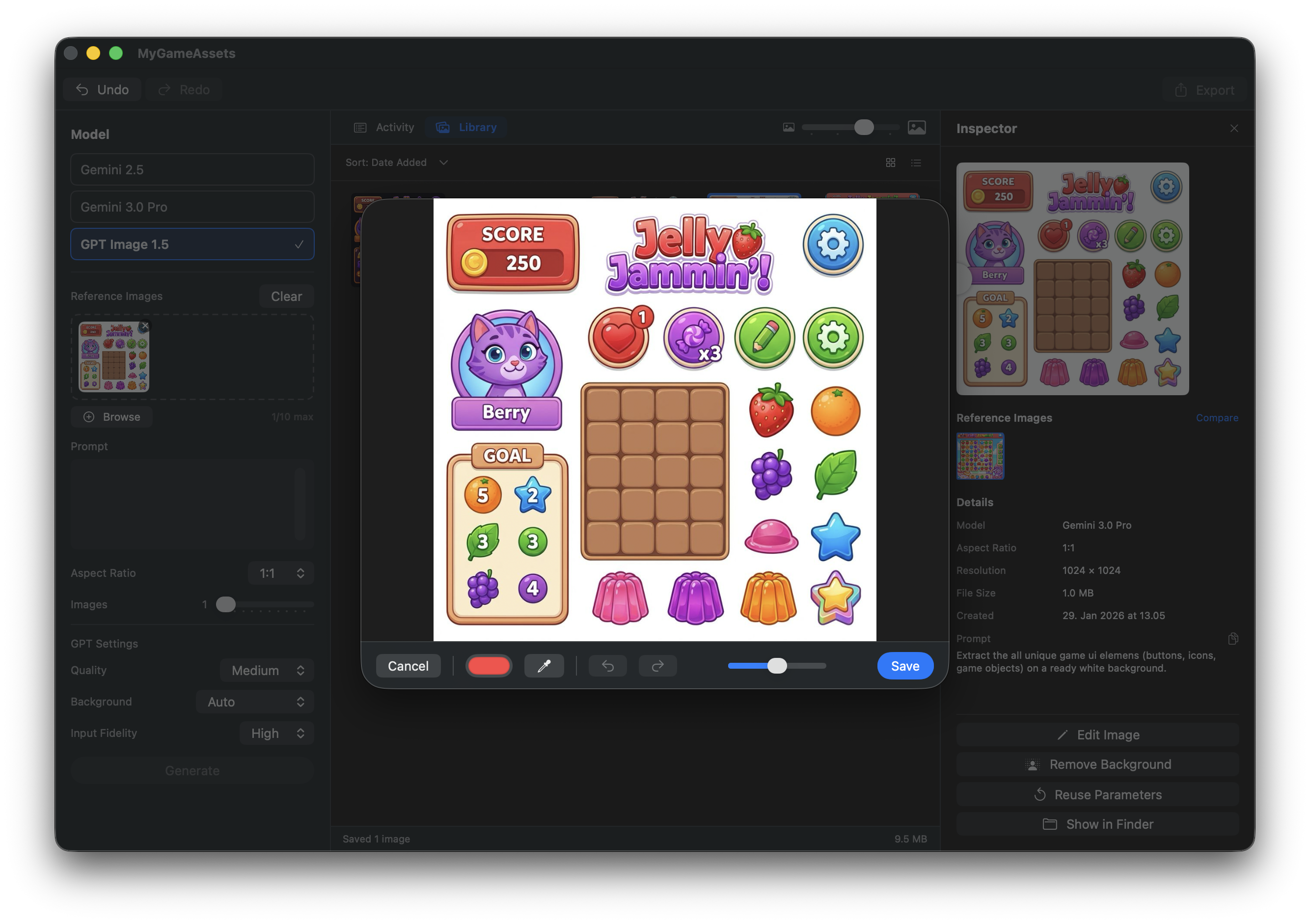Click Remove Background in Inspector
Viewport: 1310px width, 924px height.
click(1097, 764)
